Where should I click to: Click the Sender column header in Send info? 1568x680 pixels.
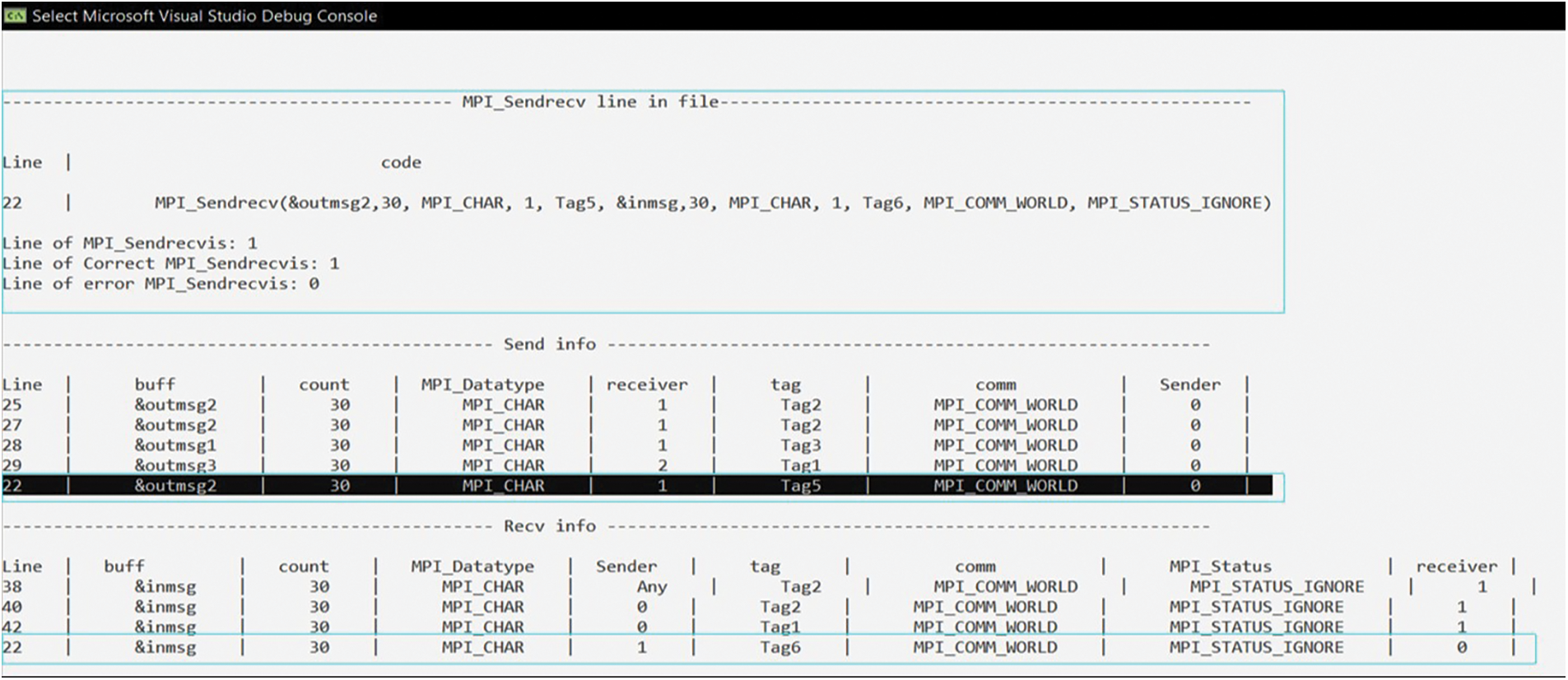[1189, 384]
